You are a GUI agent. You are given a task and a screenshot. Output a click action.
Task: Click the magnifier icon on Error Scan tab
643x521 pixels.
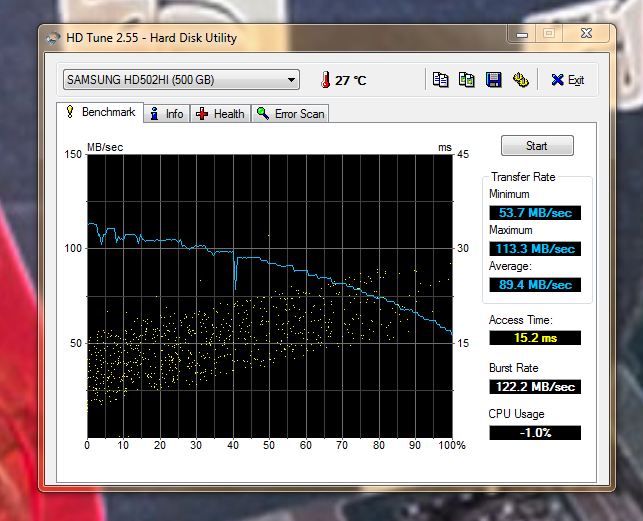pos(262,114)
